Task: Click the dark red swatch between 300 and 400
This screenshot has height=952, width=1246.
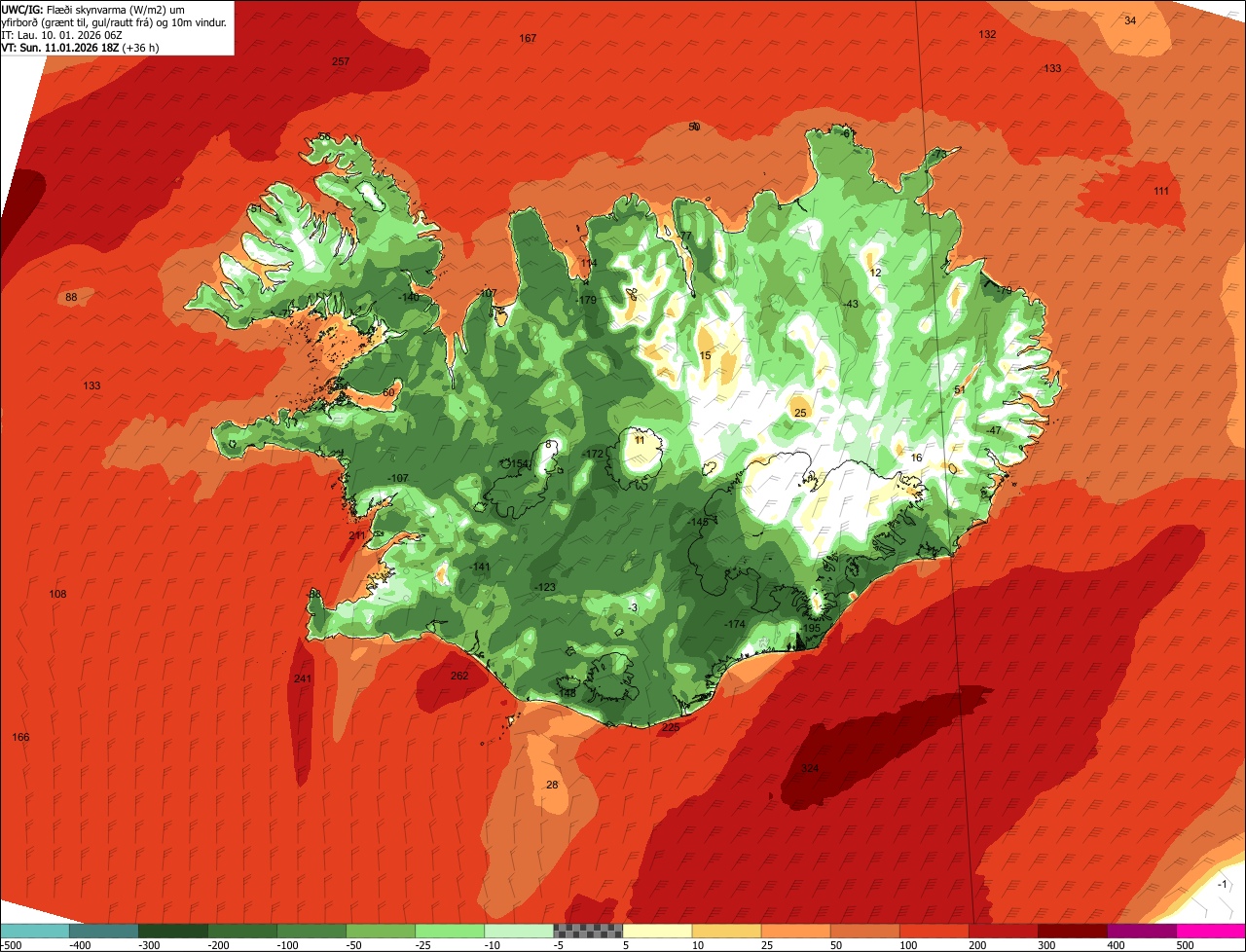Action: [1072, 931]
